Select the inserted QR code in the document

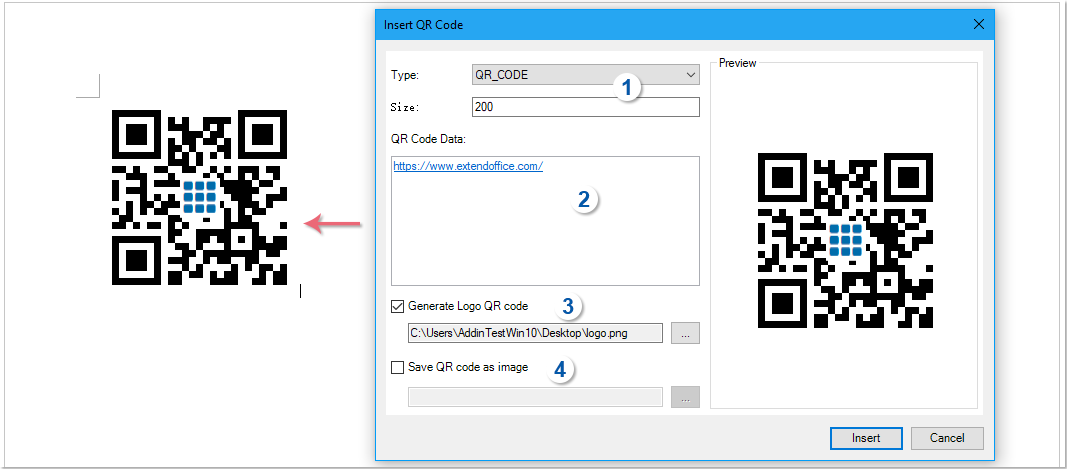pyautogui.click(x=199, y=197)
